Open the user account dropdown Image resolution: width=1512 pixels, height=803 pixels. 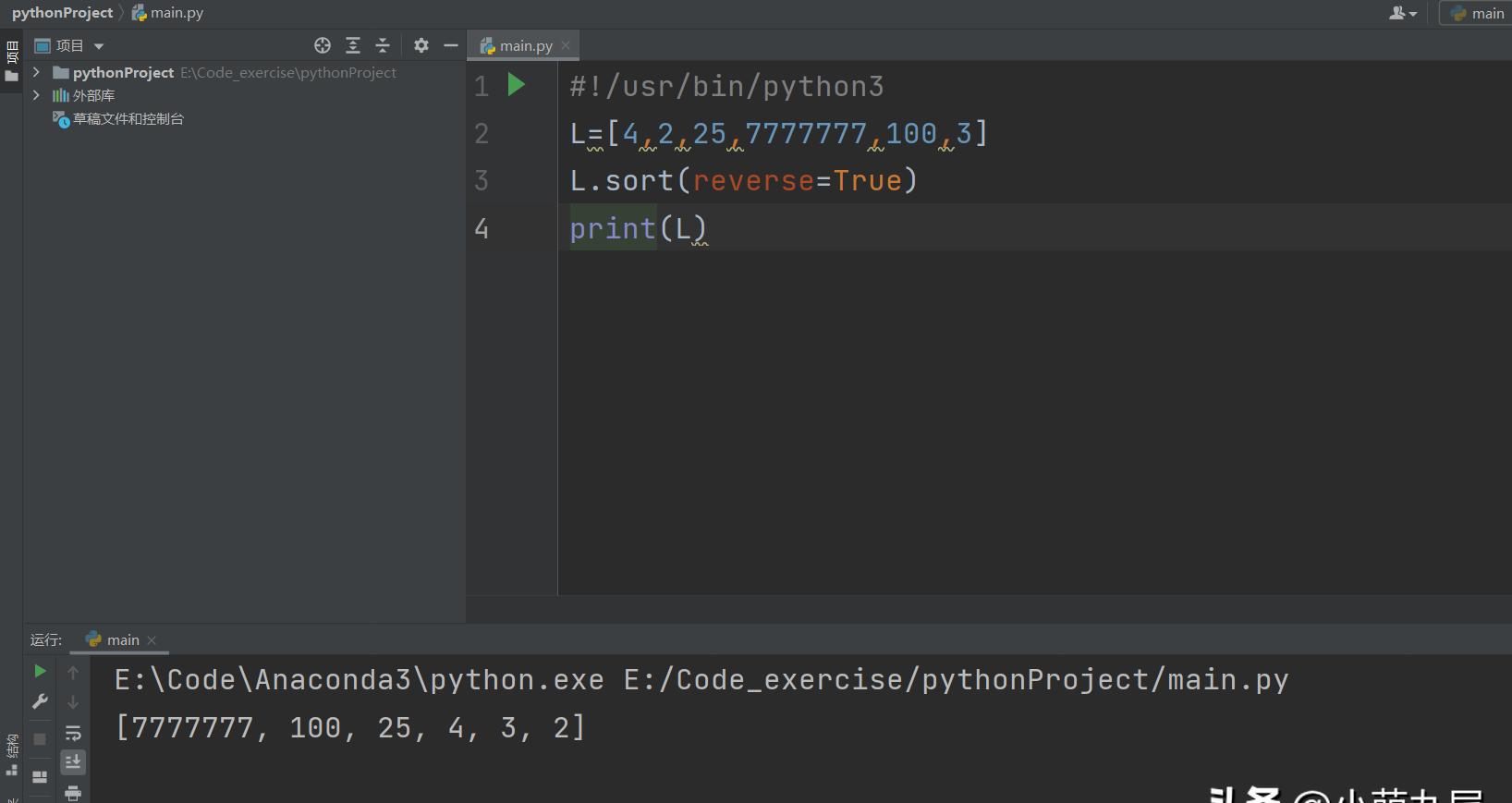[1402, 13]
